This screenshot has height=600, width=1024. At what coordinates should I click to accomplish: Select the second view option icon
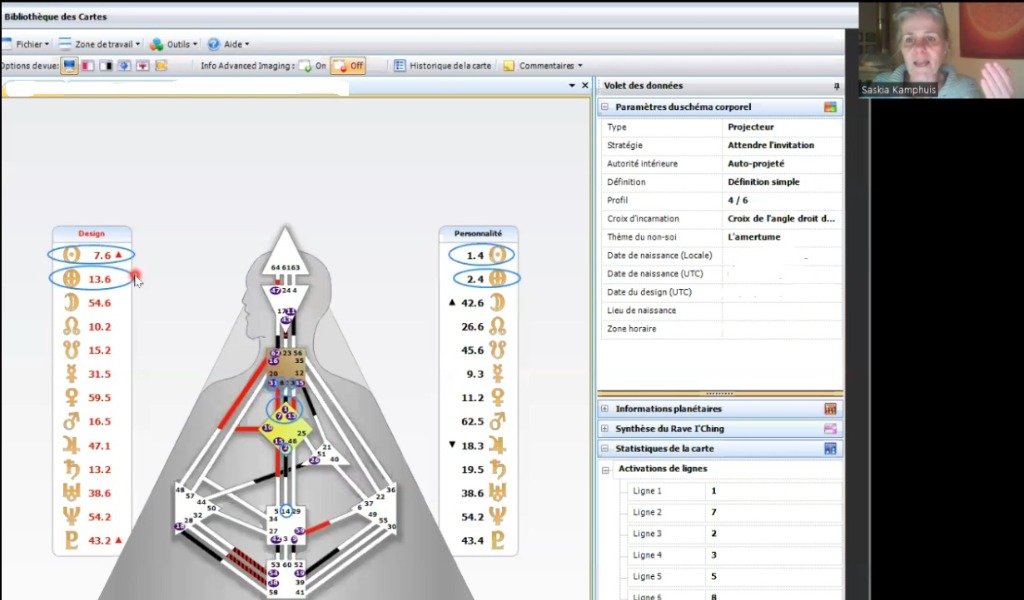[x=88, y=66]
